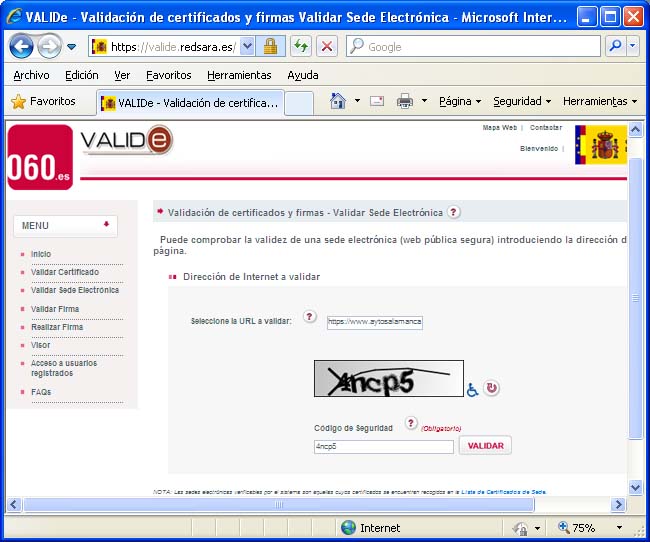Open help icon beside URL a validar

[x=309, y=317]
